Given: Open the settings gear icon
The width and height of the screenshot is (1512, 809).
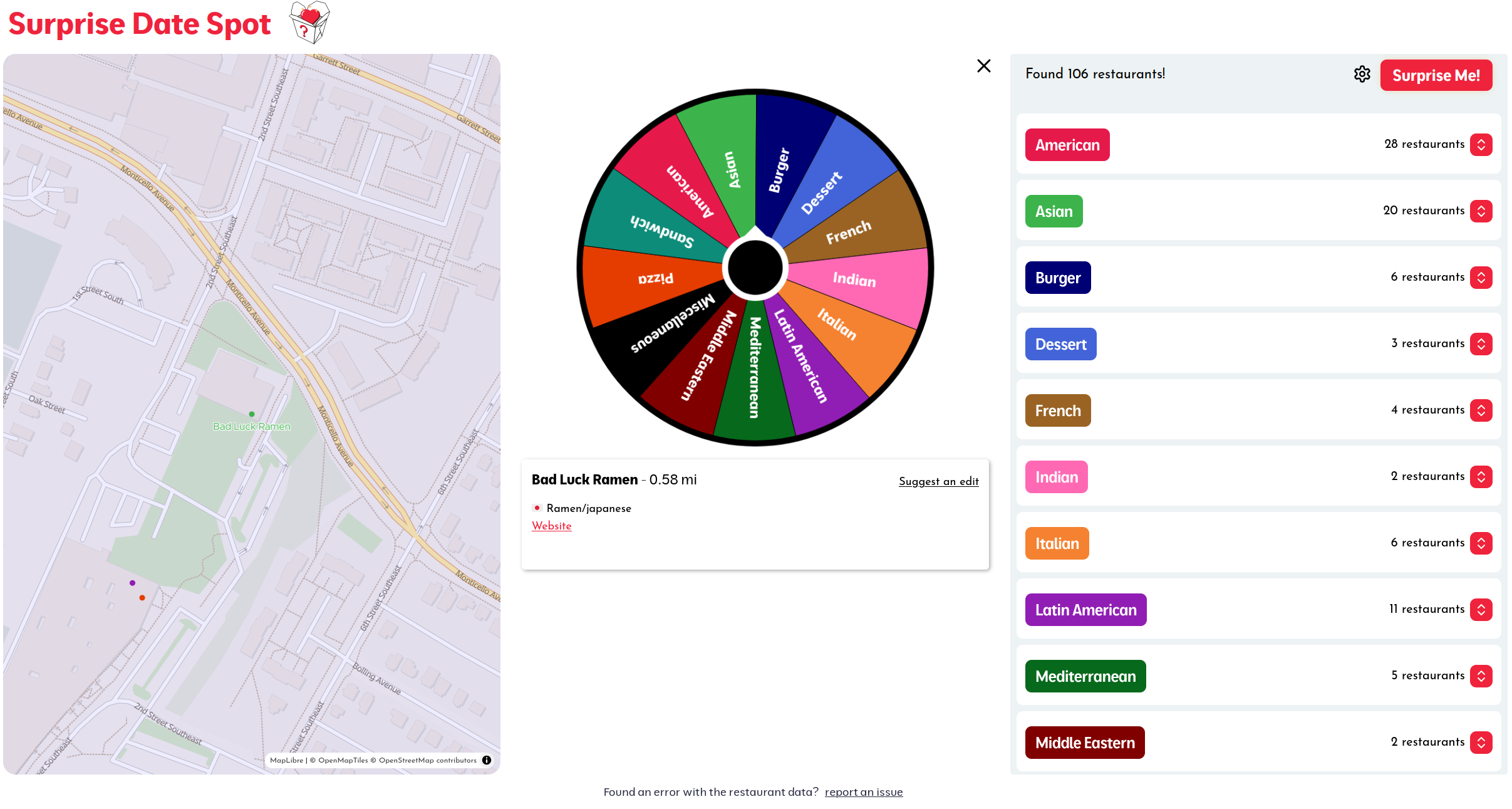Looking at the screenshot, I should coord(1362,75).
